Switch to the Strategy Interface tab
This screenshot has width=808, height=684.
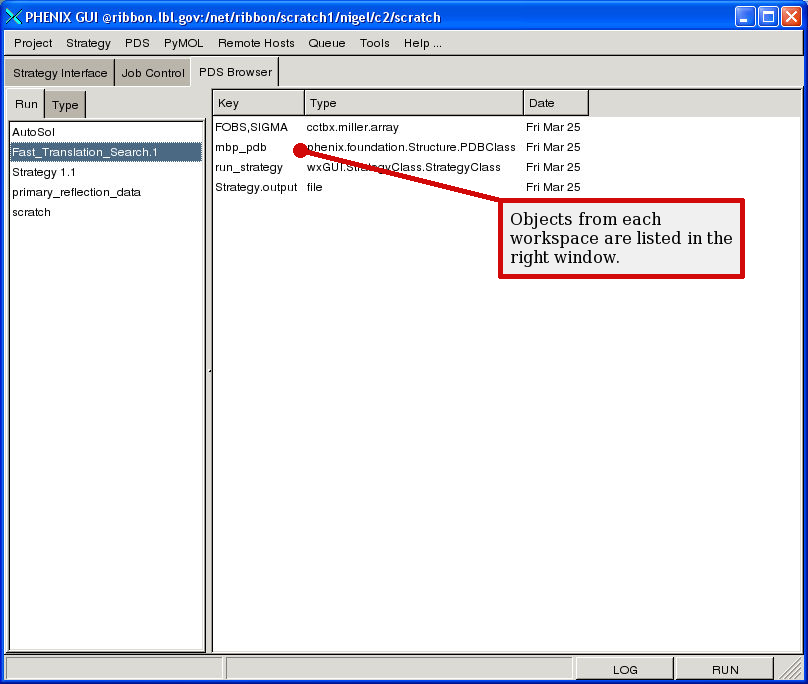coord(60,73)
